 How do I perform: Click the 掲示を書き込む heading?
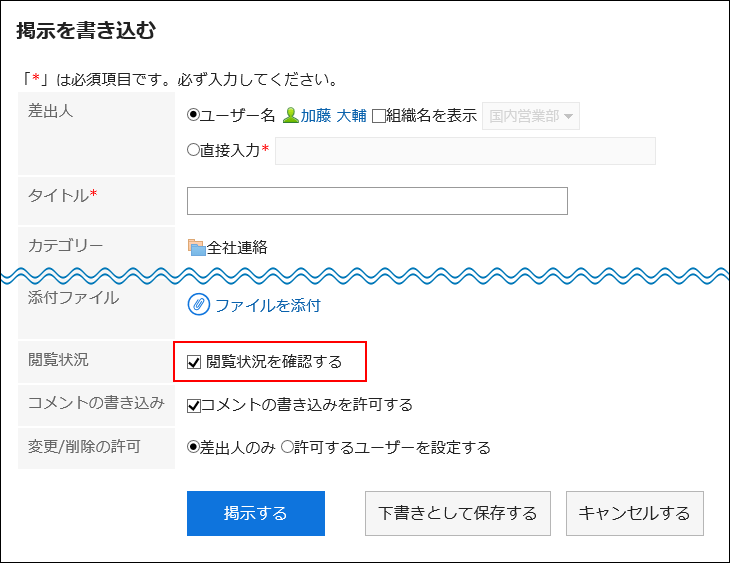click(x=86, y=31)
